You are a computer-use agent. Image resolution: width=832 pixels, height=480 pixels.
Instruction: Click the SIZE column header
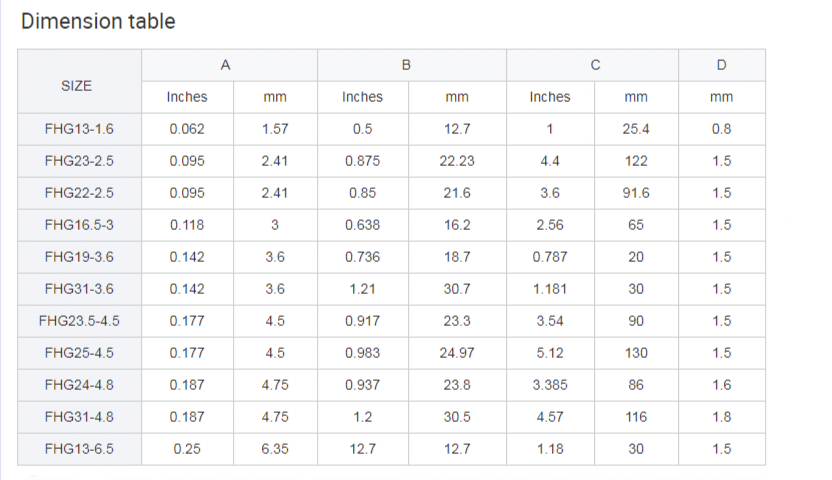(80, 81)
